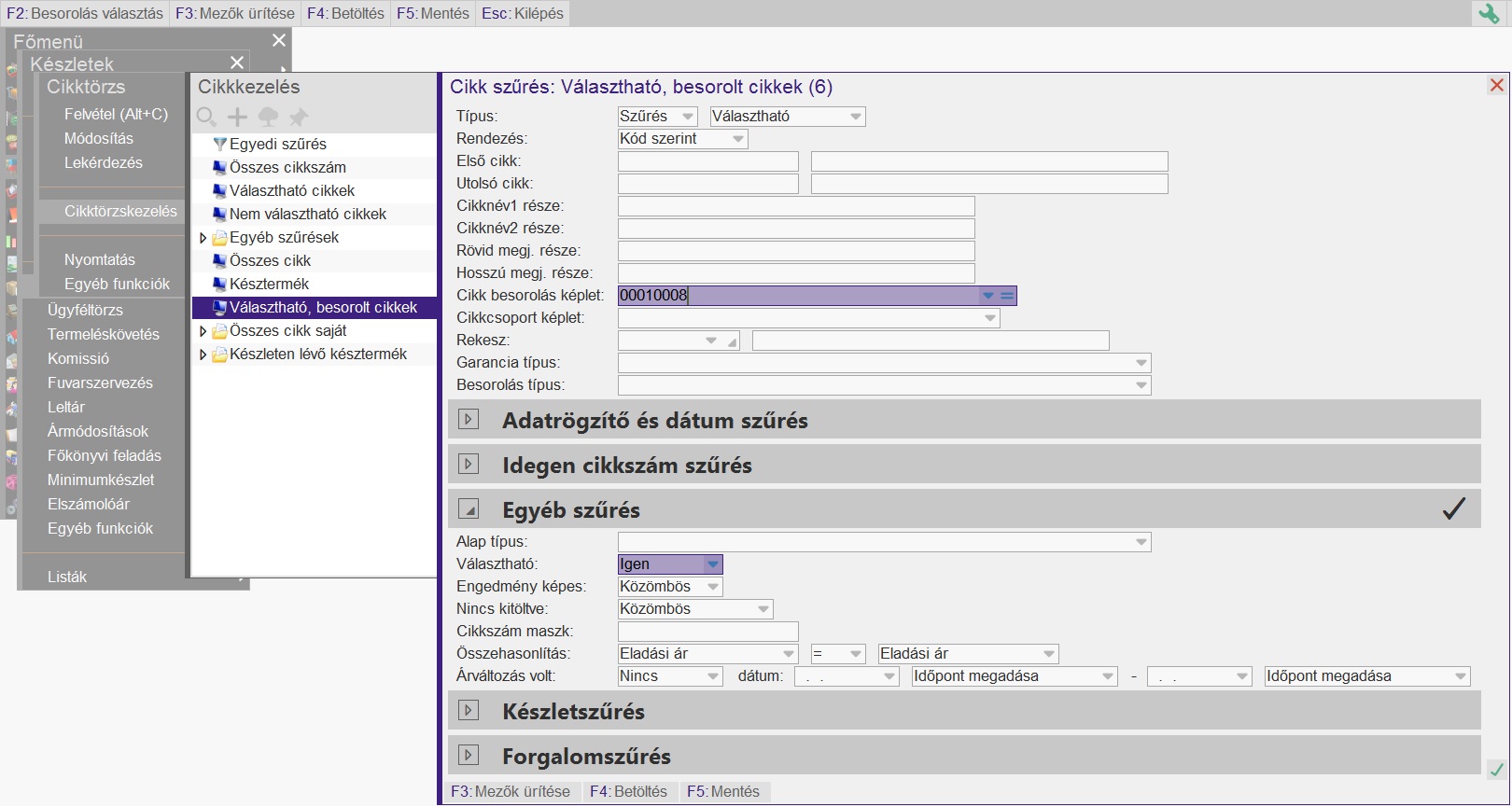The width and height of the screenshot is (1512, 807).
Task: Open the Választható Igen dropdown
Action: [x=713, y=564]
